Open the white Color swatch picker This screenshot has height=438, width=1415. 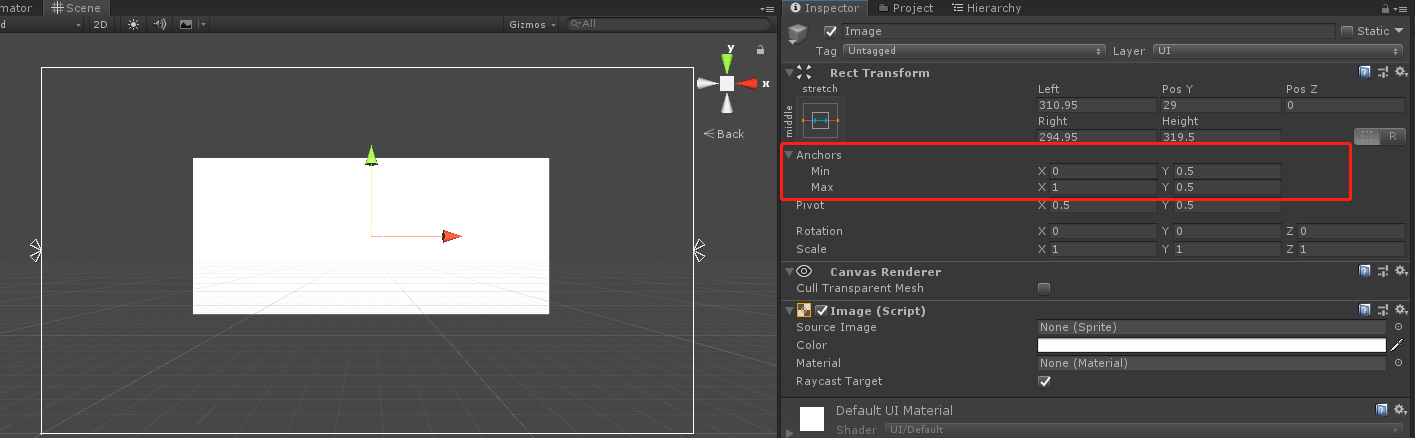[1212, 345]
